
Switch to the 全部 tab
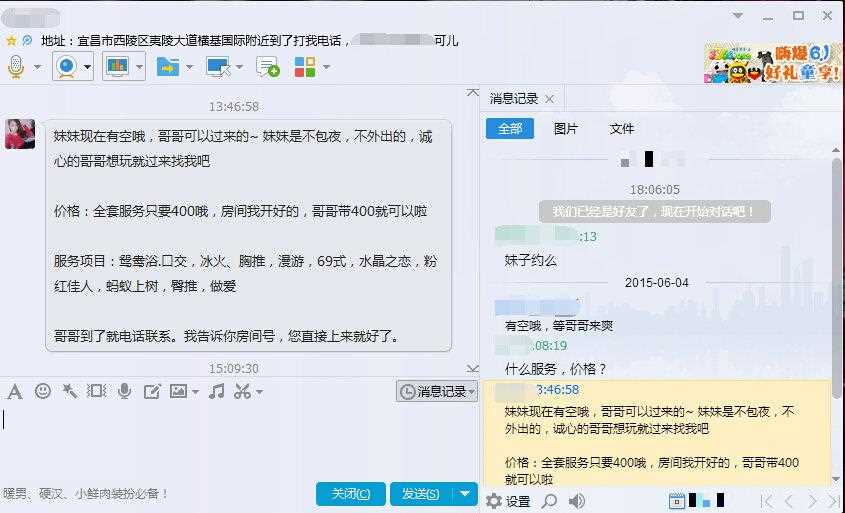click(510, 128)
